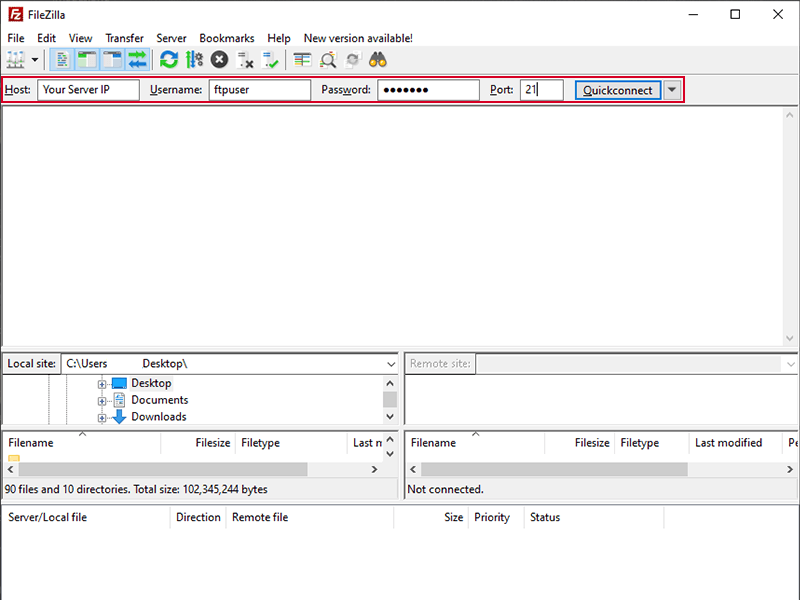
Task: Click message log scrollbar down arrow
Action: 790,338
